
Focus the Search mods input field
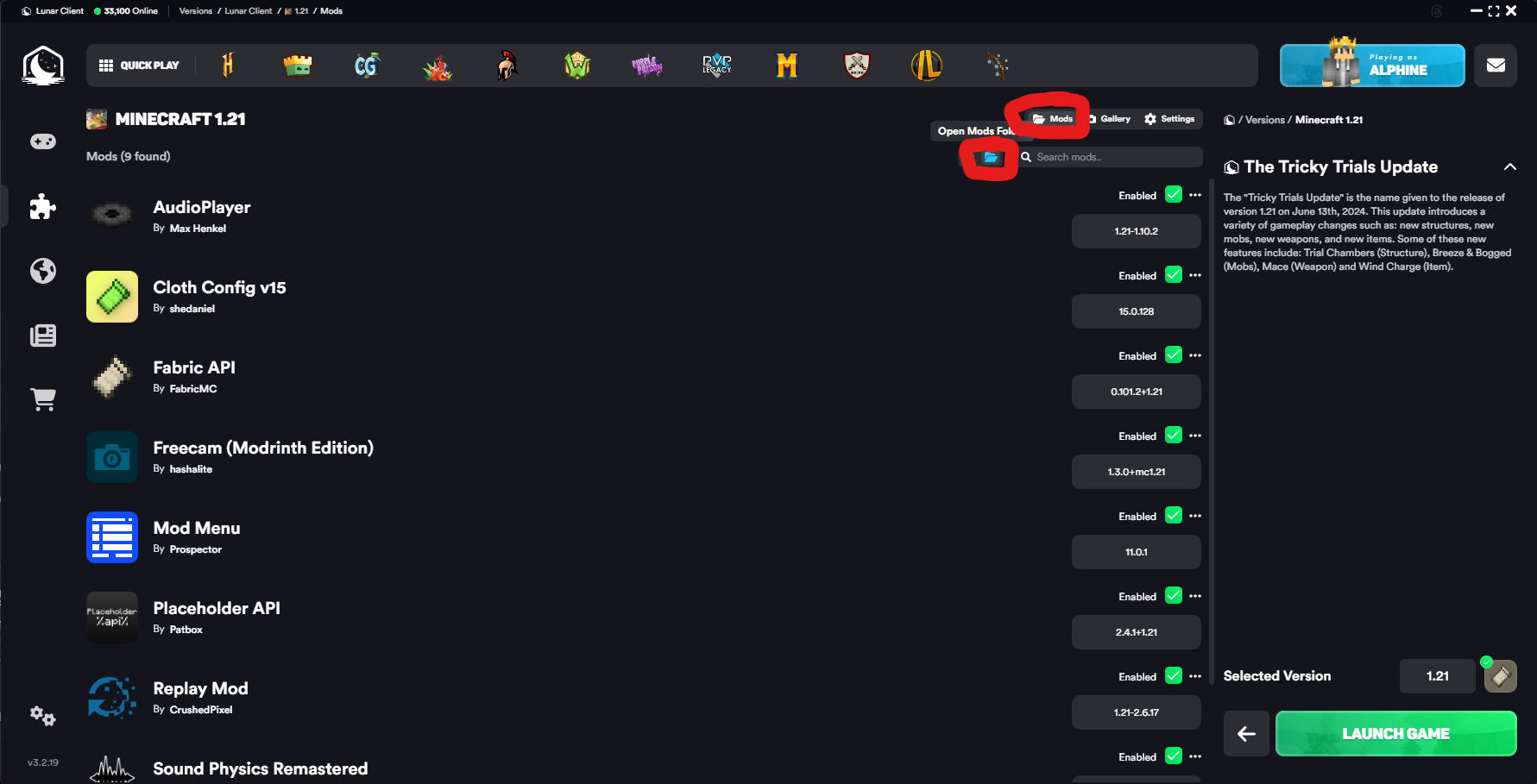point(1111,157)
